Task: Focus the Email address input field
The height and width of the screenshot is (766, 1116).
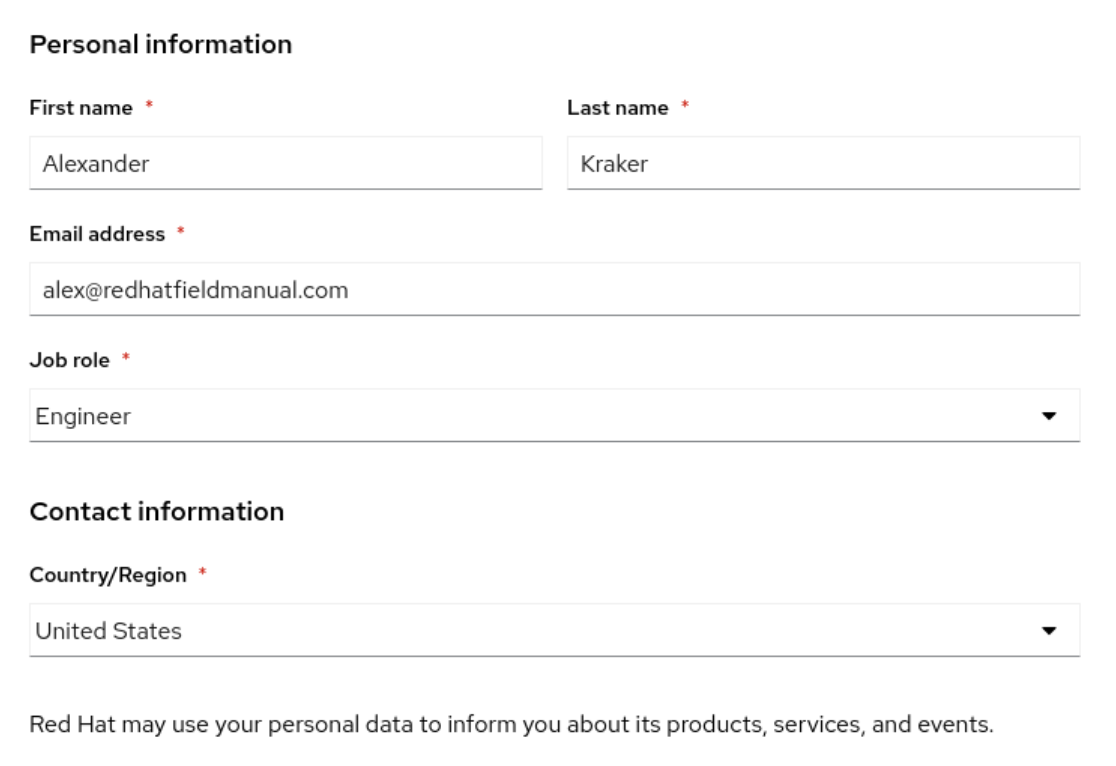Action: coord(554,290)
